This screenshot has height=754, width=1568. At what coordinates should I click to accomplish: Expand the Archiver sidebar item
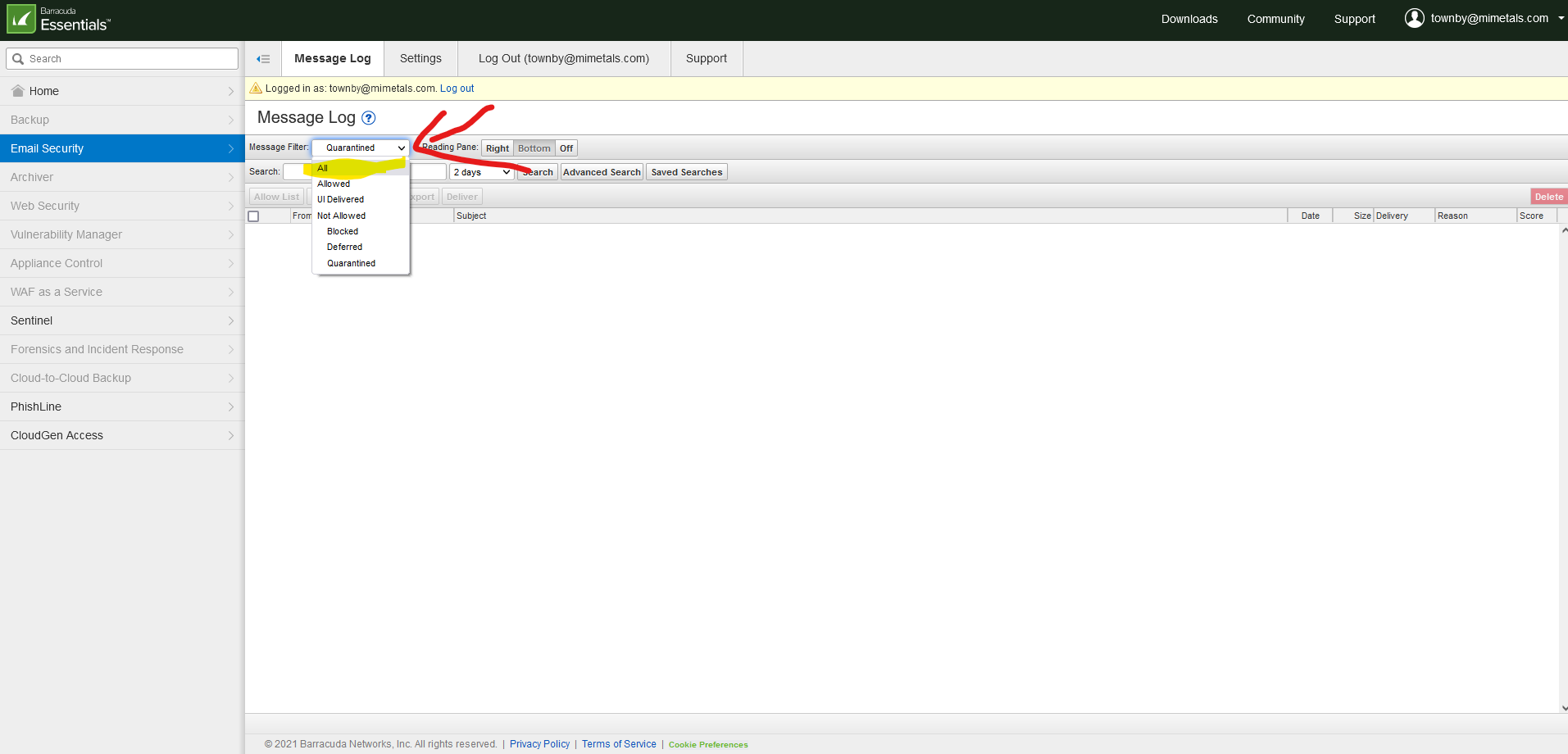tap(122, 177)
